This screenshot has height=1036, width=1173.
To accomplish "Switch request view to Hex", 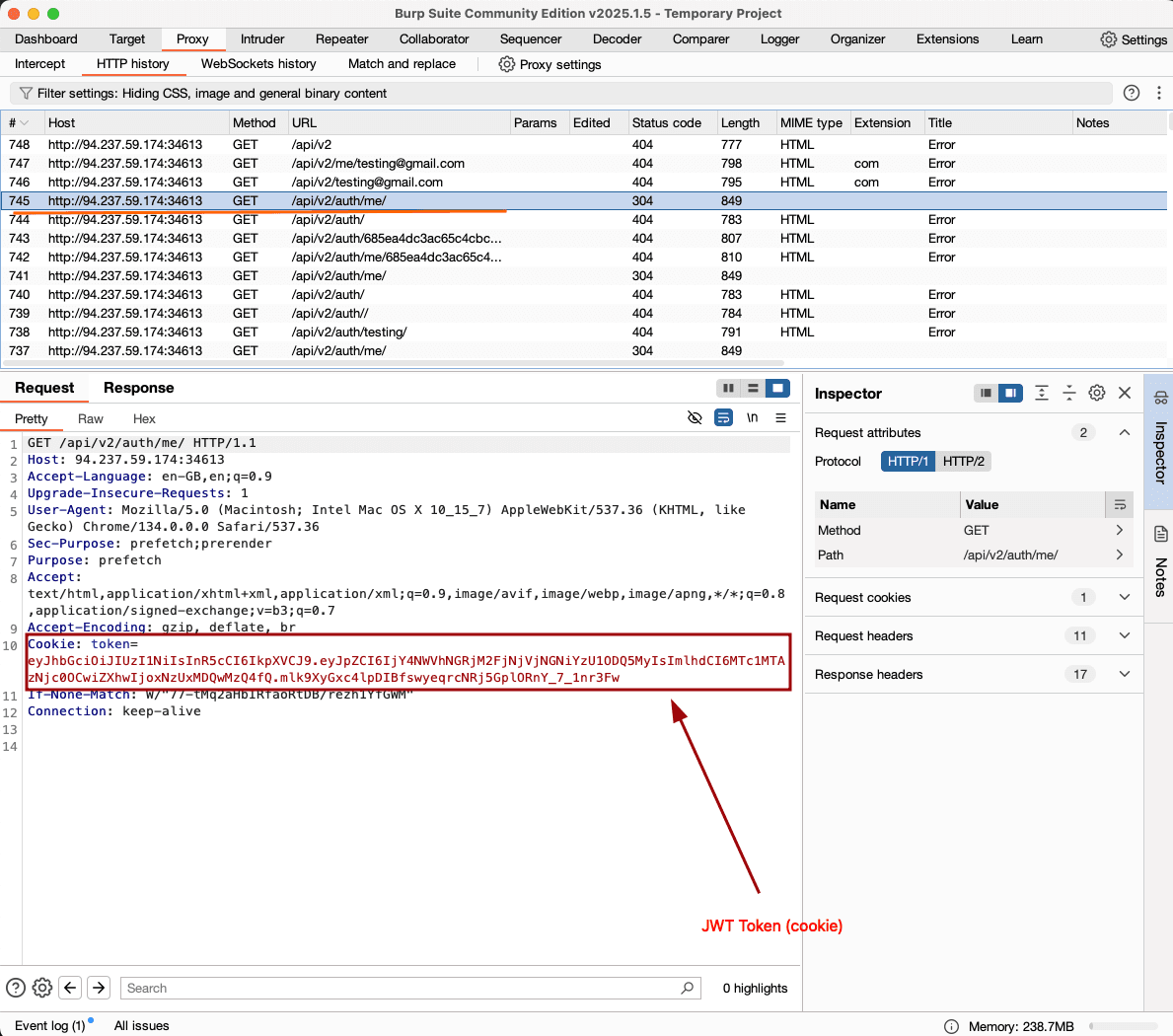I will [144, 419].
